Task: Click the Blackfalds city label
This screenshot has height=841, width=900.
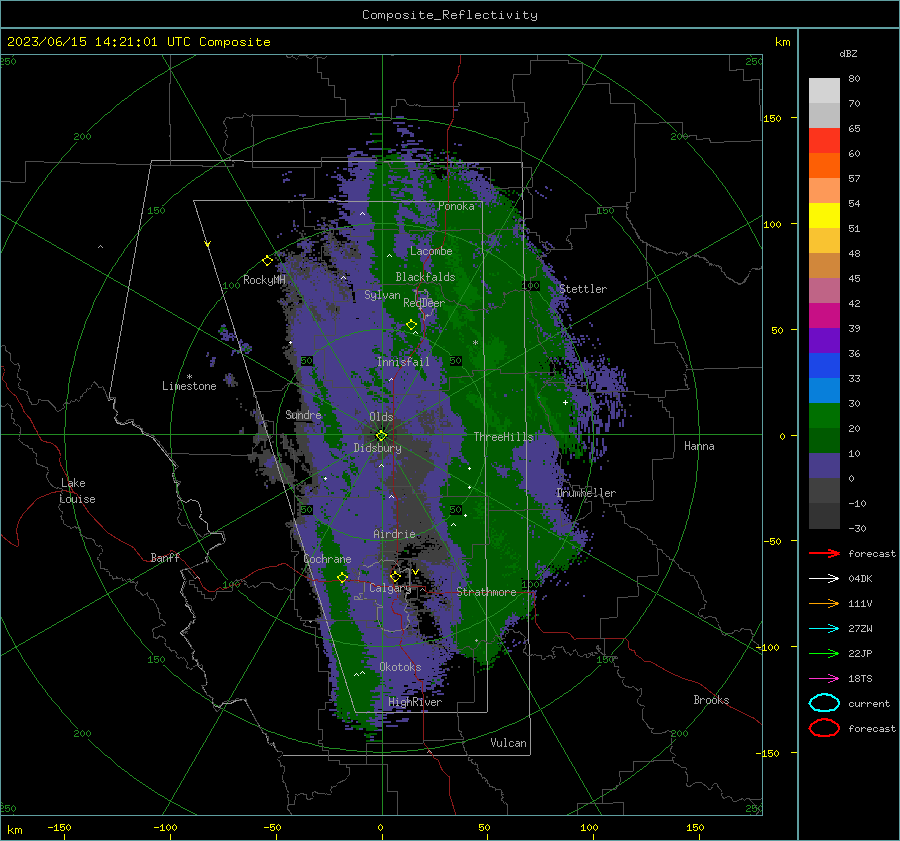Action: click(425, 277)
